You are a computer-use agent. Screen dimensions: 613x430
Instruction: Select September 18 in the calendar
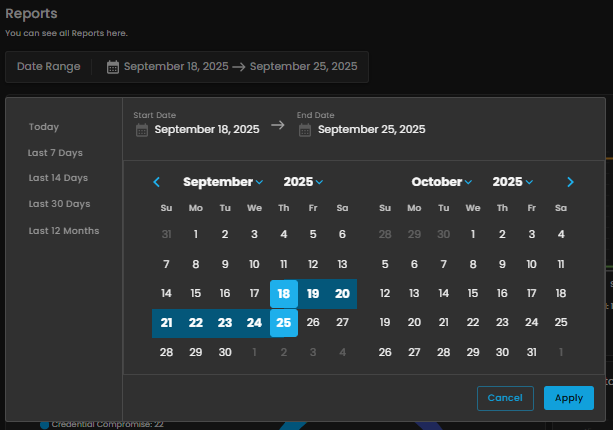click(x=284, y=294)
